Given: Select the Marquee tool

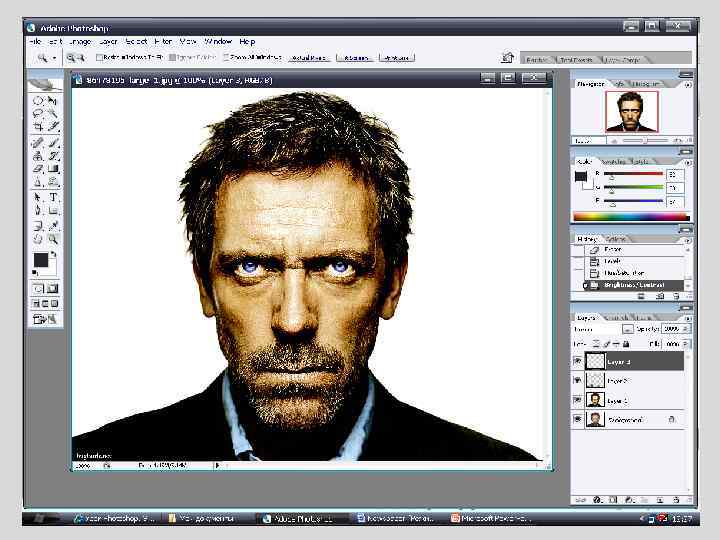Looking at the screenshot, I should click(38, 101).
